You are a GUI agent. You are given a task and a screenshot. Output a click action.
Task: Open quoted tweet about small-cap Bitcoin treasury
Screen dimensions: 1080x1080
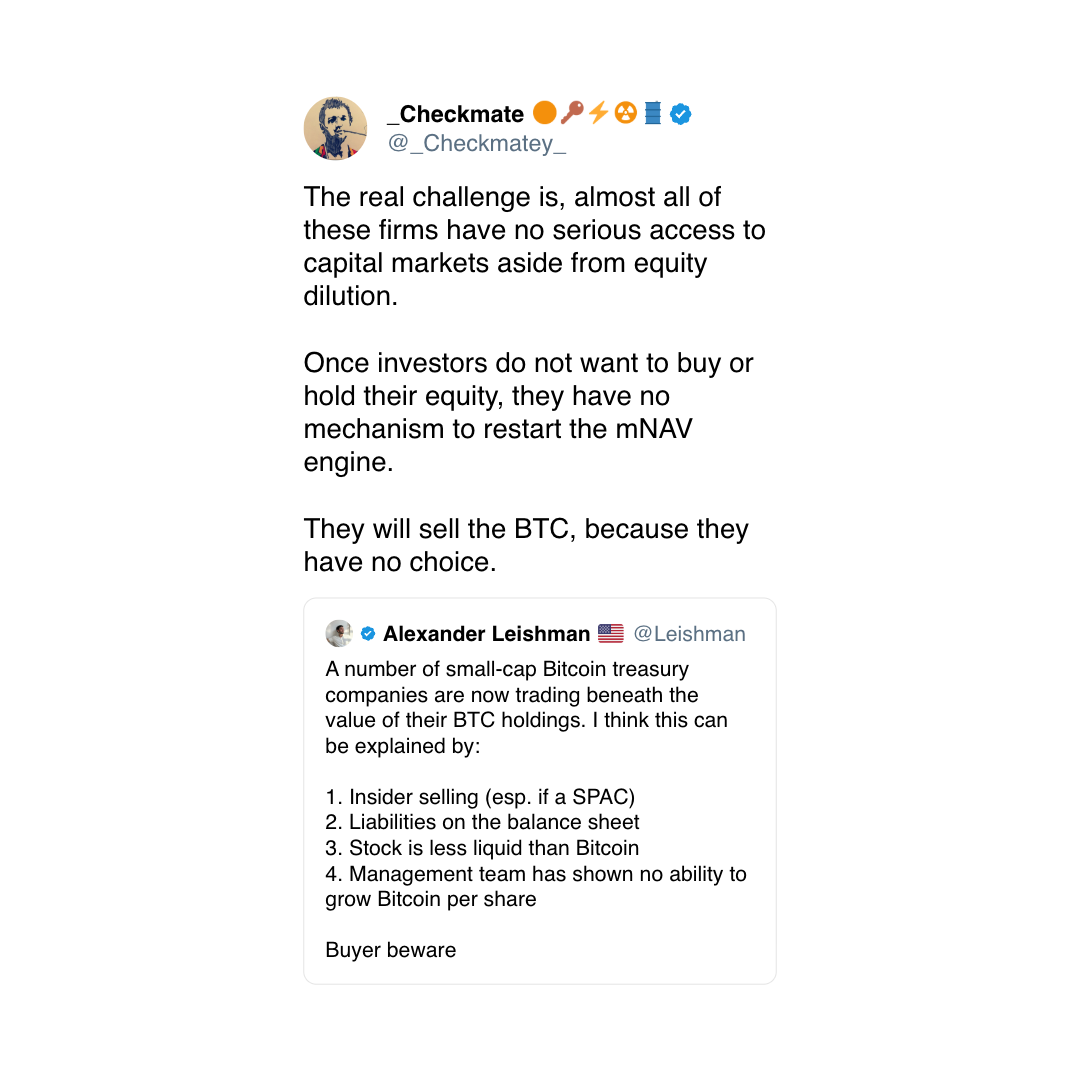pyautogui.click(x=540, y=791)
